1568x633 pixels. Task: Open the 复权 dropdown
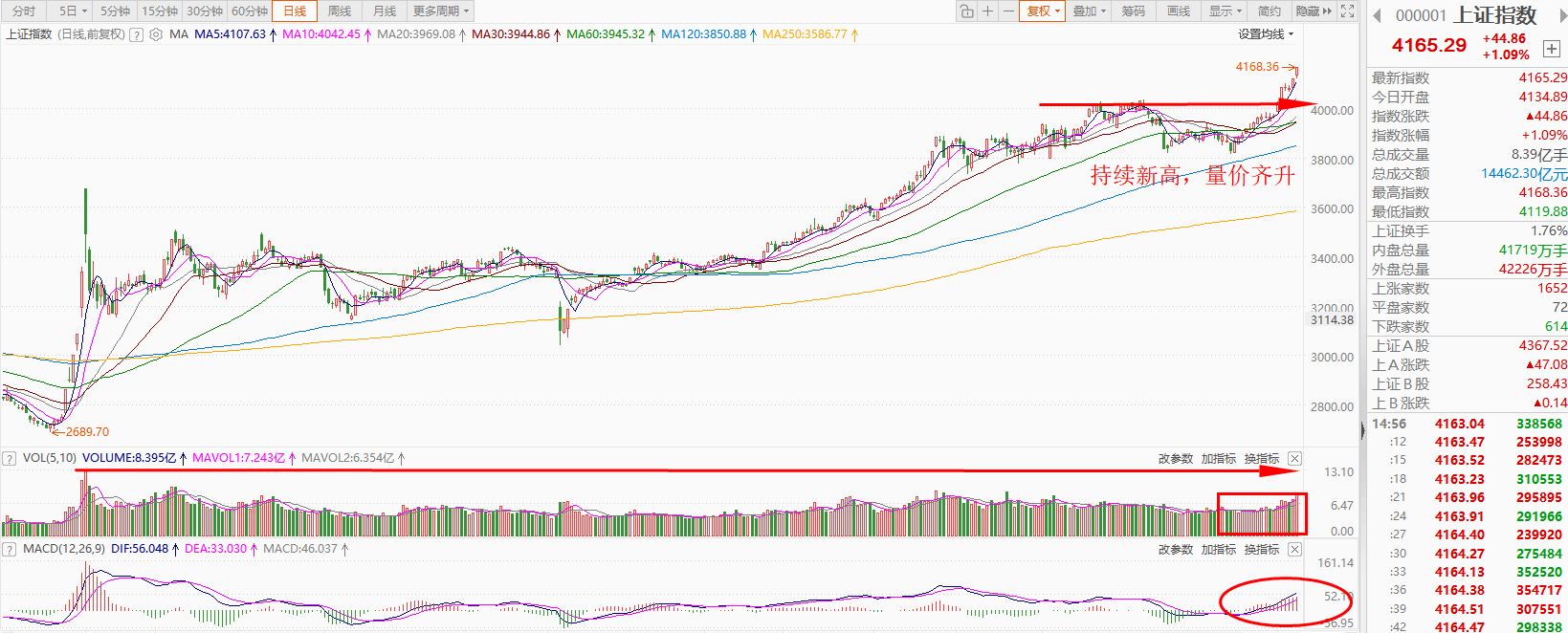1043,11
